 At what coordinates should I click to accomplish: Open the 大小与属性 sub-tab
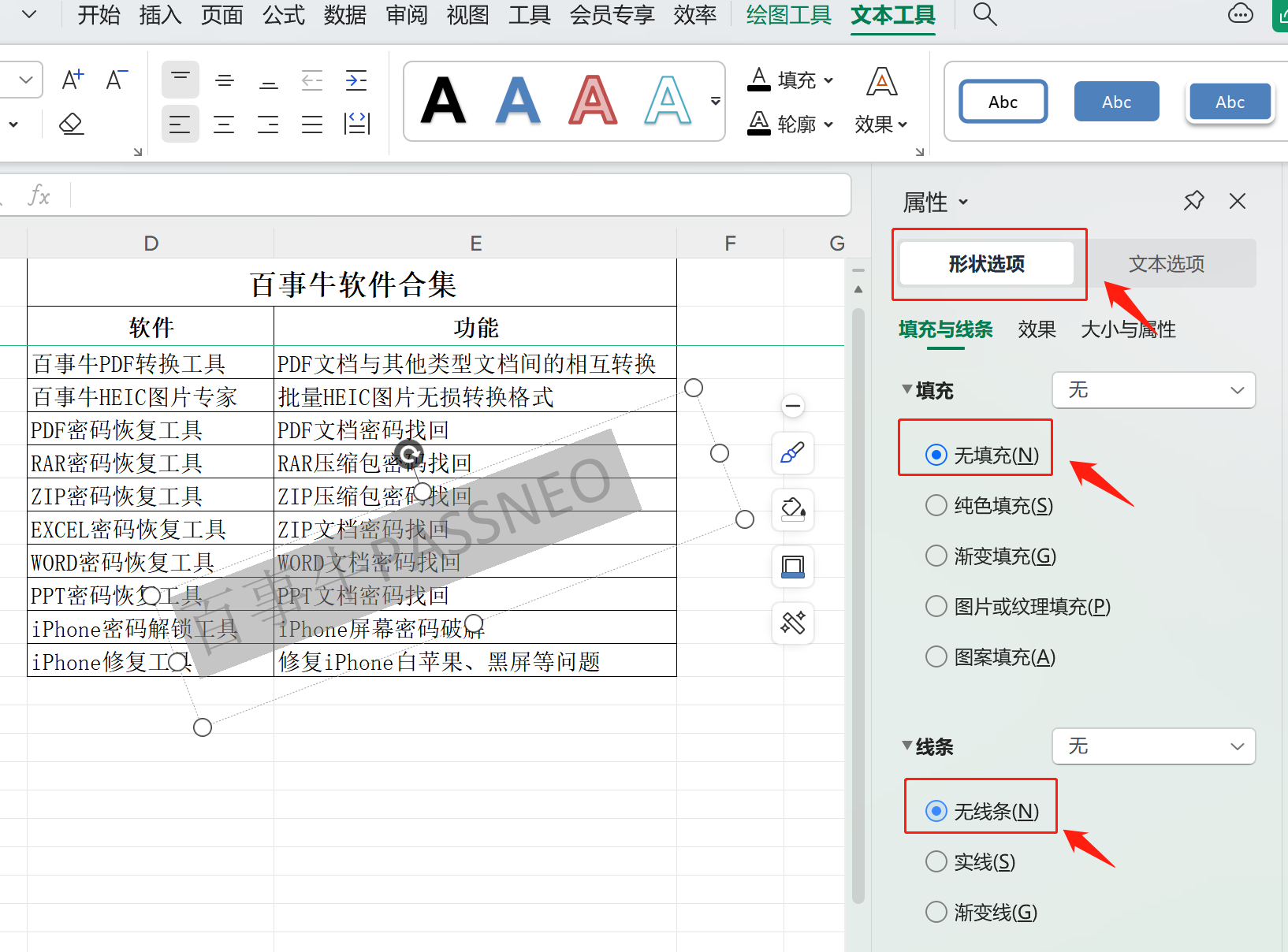[x=1128, y=329]
